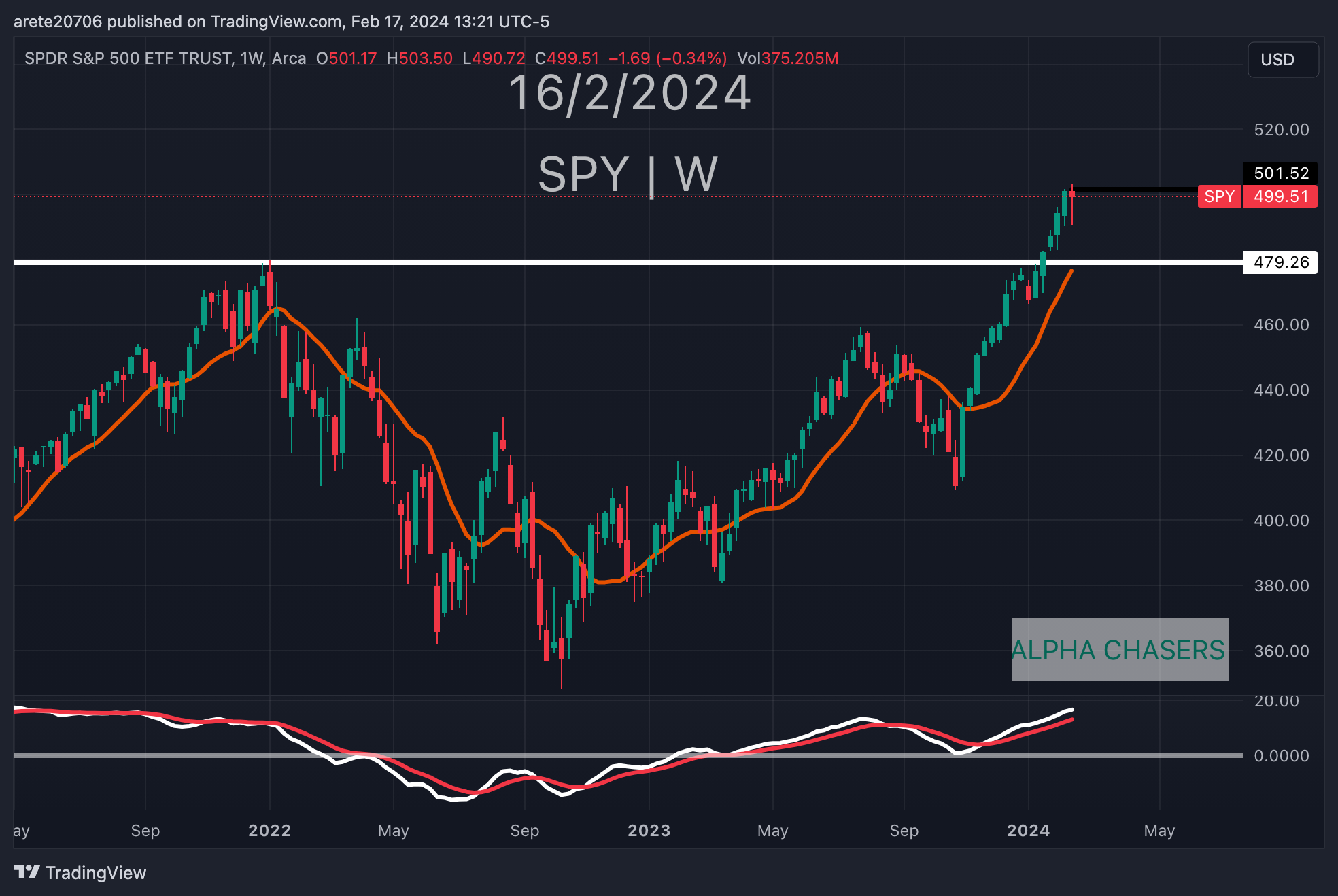Click the 520.00 price axis label
Image resolution: width=1338 pixels, height=896 pixels.
(1282, 129)
